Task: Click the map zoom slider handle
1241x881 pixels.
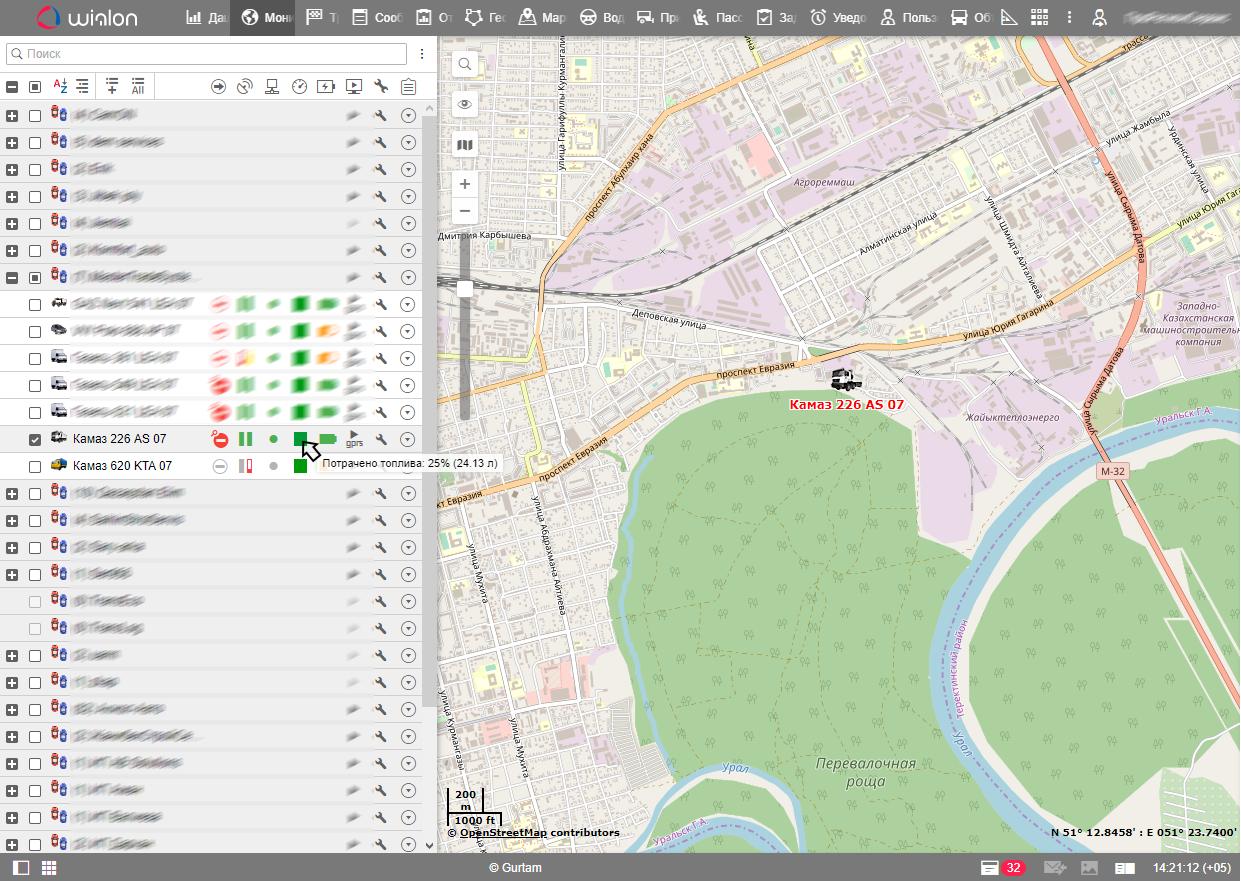Action: [x=465, y=289]
